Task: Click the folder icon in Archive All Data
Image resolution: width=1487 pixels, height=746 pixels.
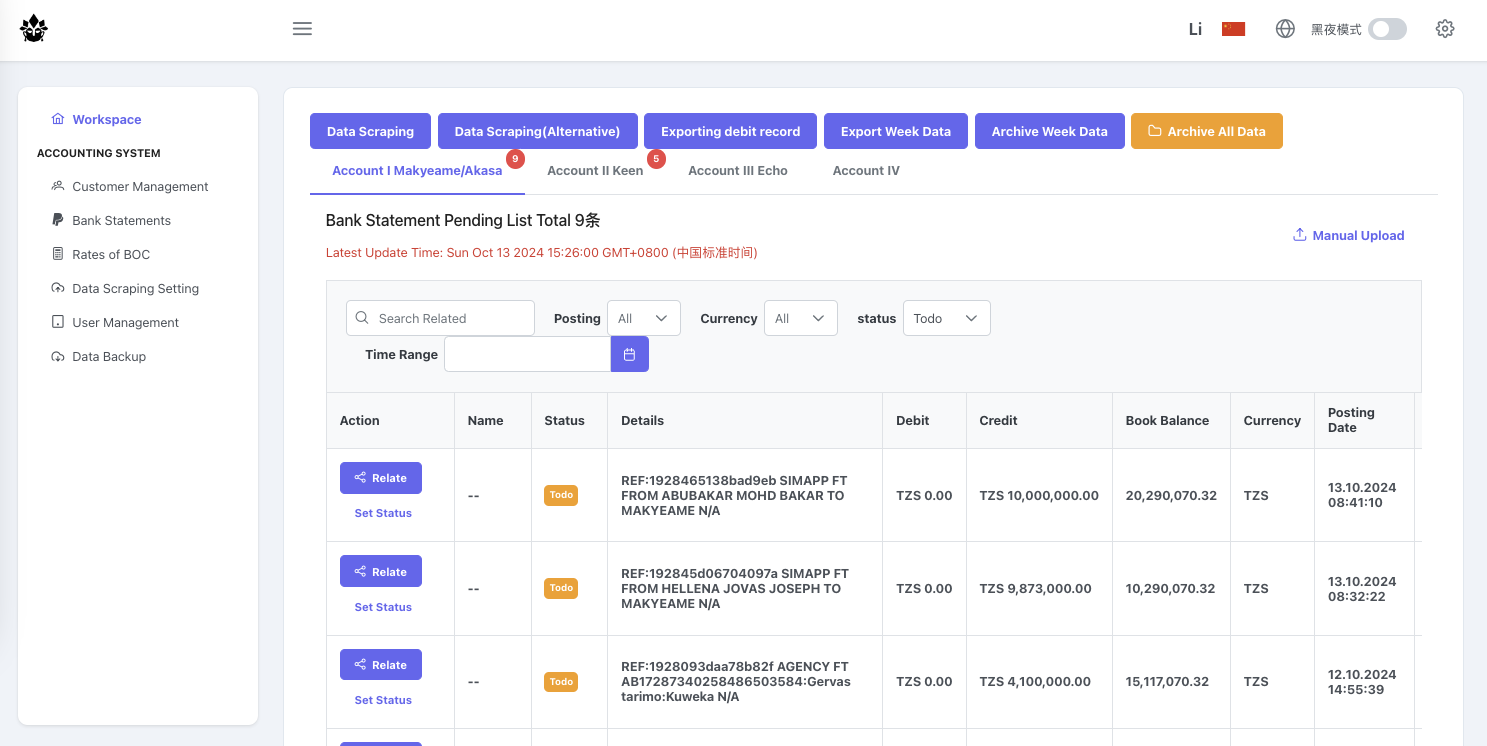Action: (1154, 131)
